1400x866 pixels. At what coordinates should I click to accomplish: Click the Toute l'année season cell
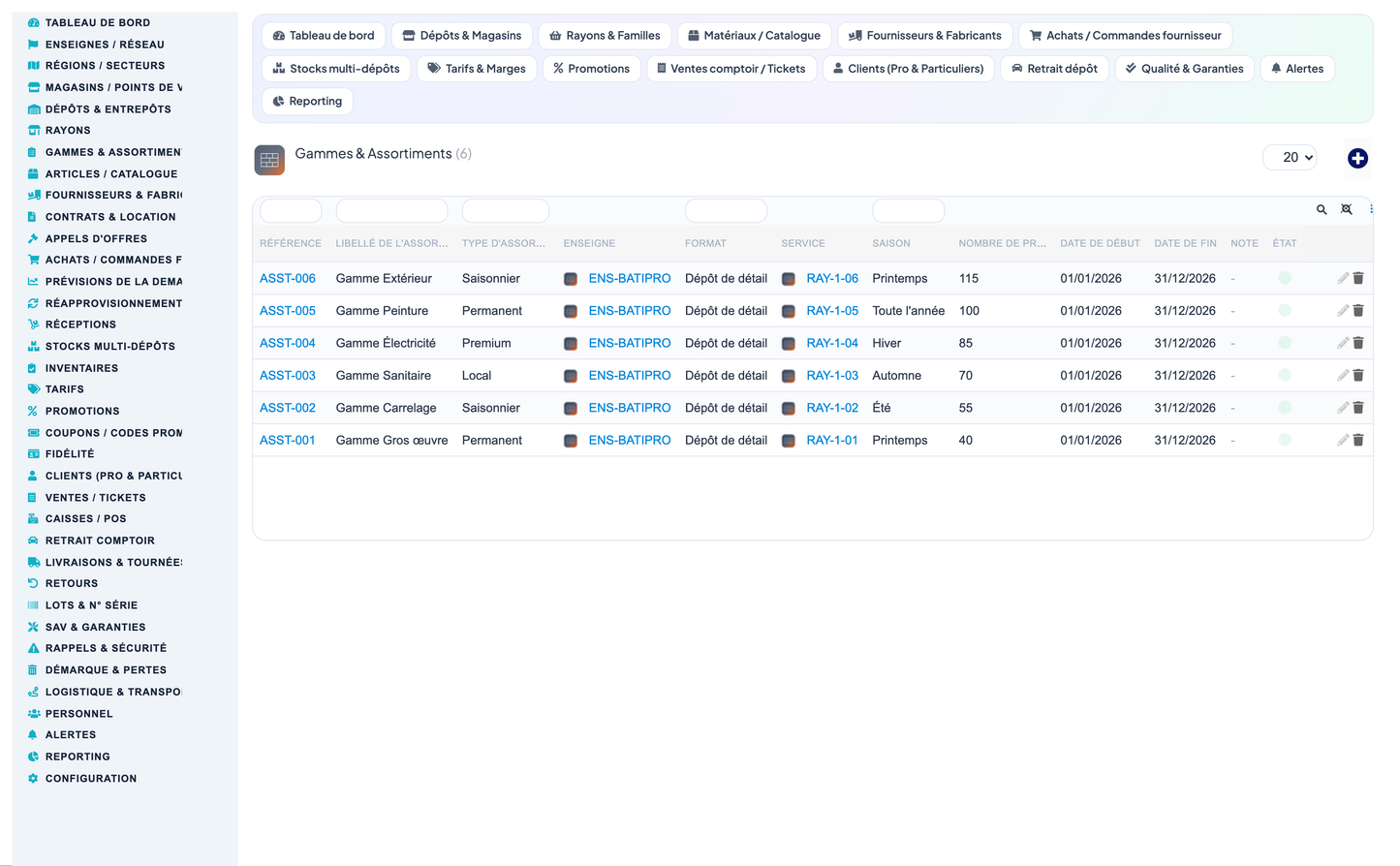[908, 311]
